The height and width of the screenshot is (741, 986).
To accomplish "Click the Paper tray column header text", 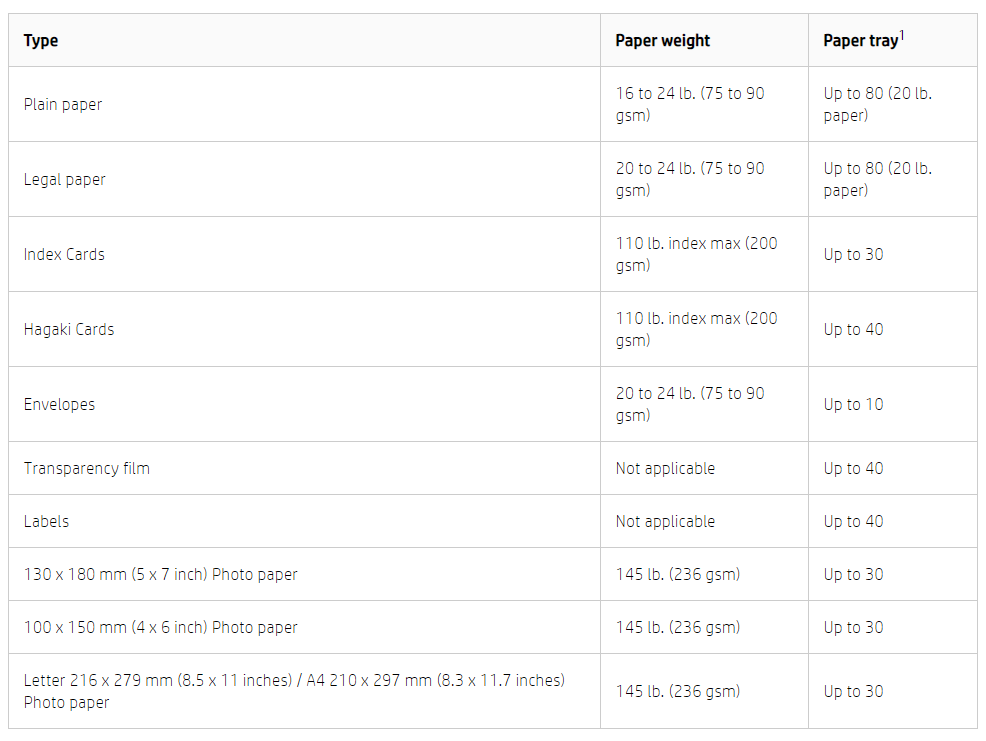I will (859, 41).
